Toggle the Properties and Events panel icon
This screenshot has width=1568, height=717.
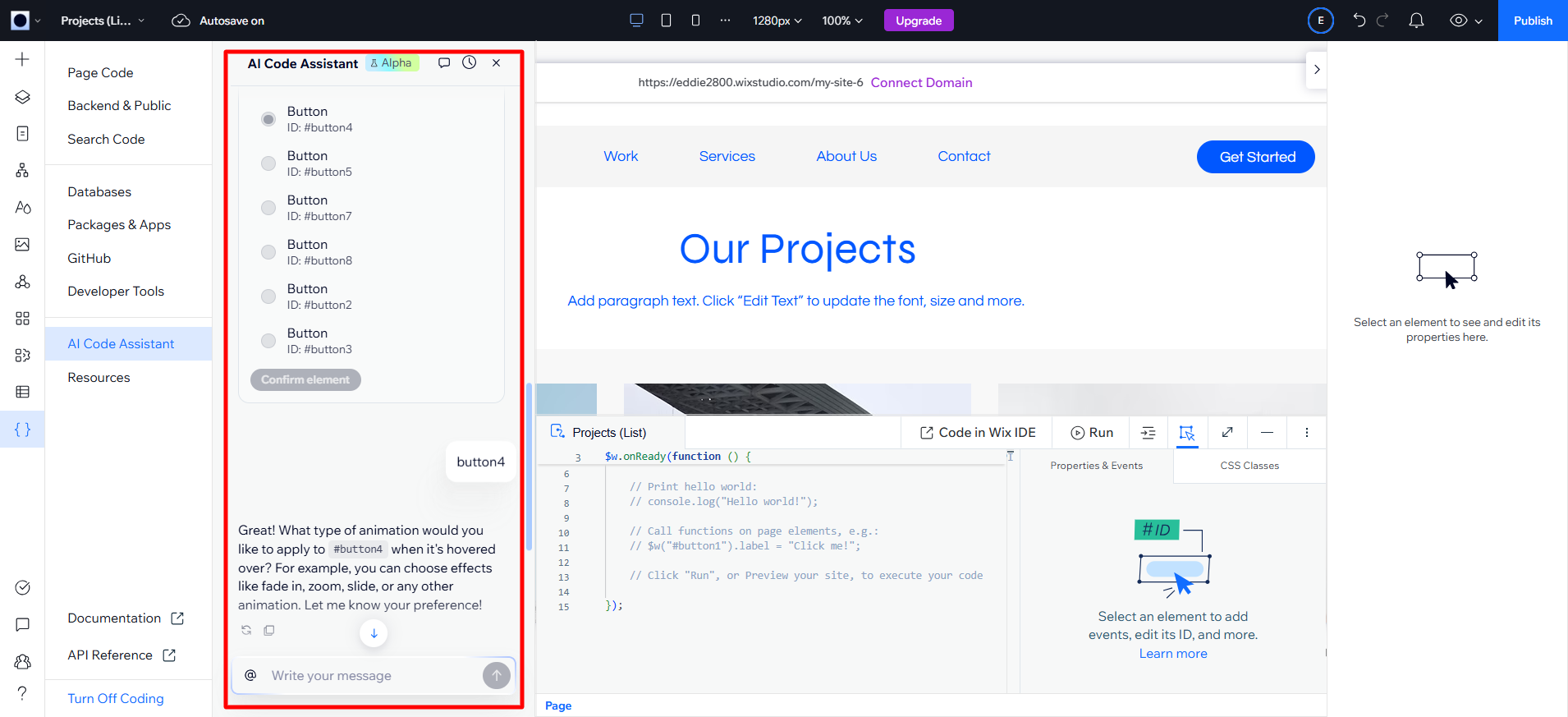pos(1186,433)
